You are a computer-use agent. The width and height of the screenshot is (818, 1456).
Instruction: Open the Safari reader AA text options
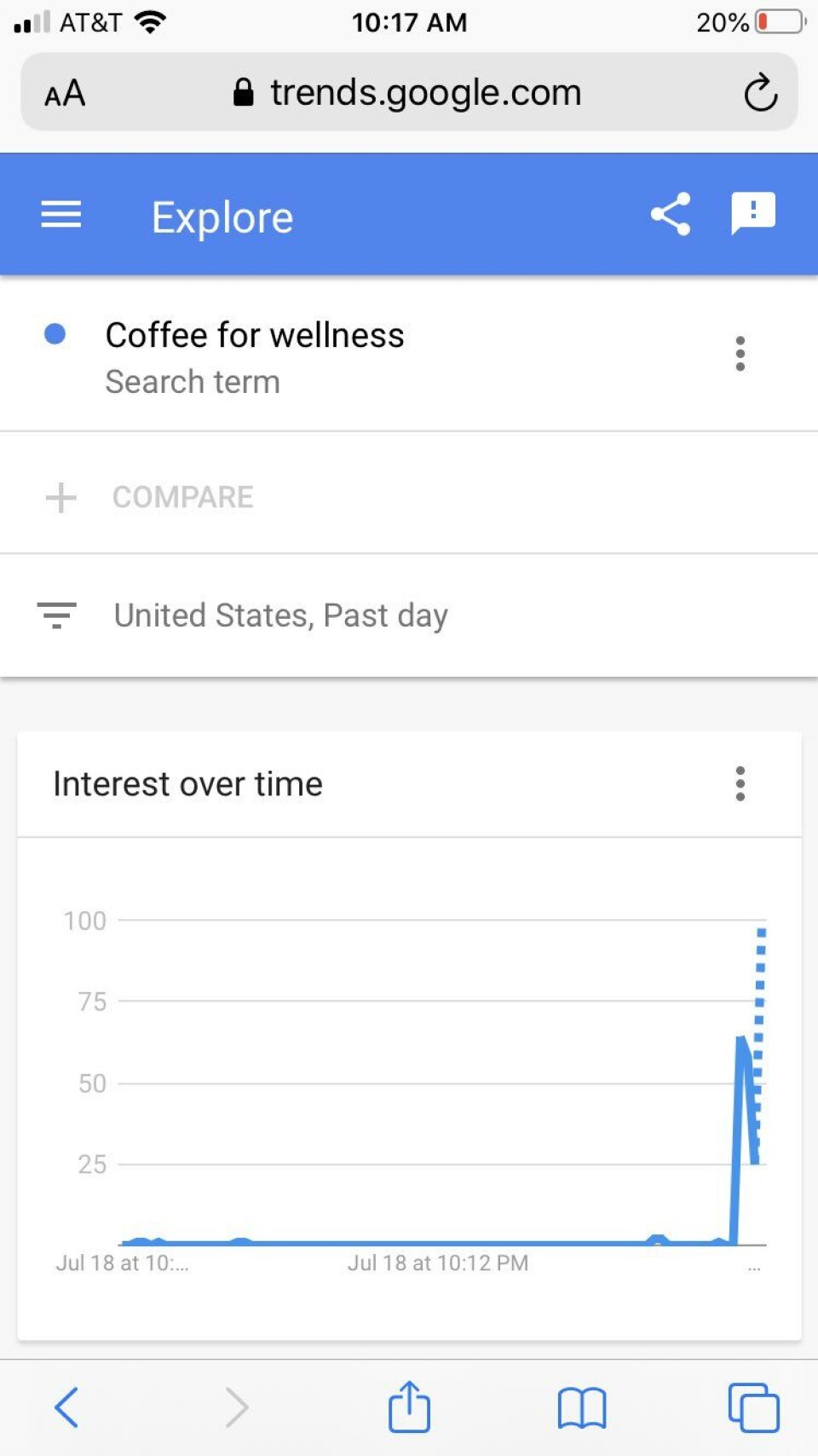point(65,93)
